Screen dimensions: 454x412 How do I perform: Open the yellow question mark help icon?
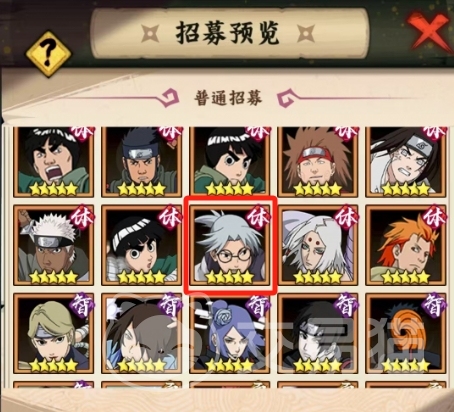(49, 54)
